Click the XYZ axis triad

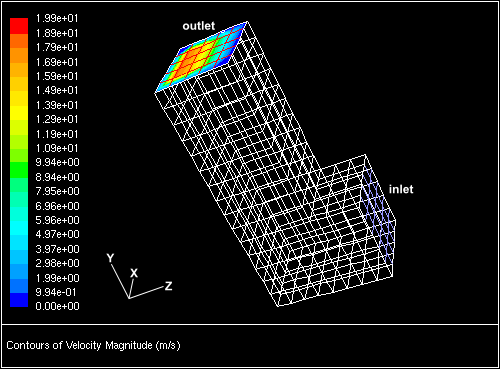pos(139,277)
